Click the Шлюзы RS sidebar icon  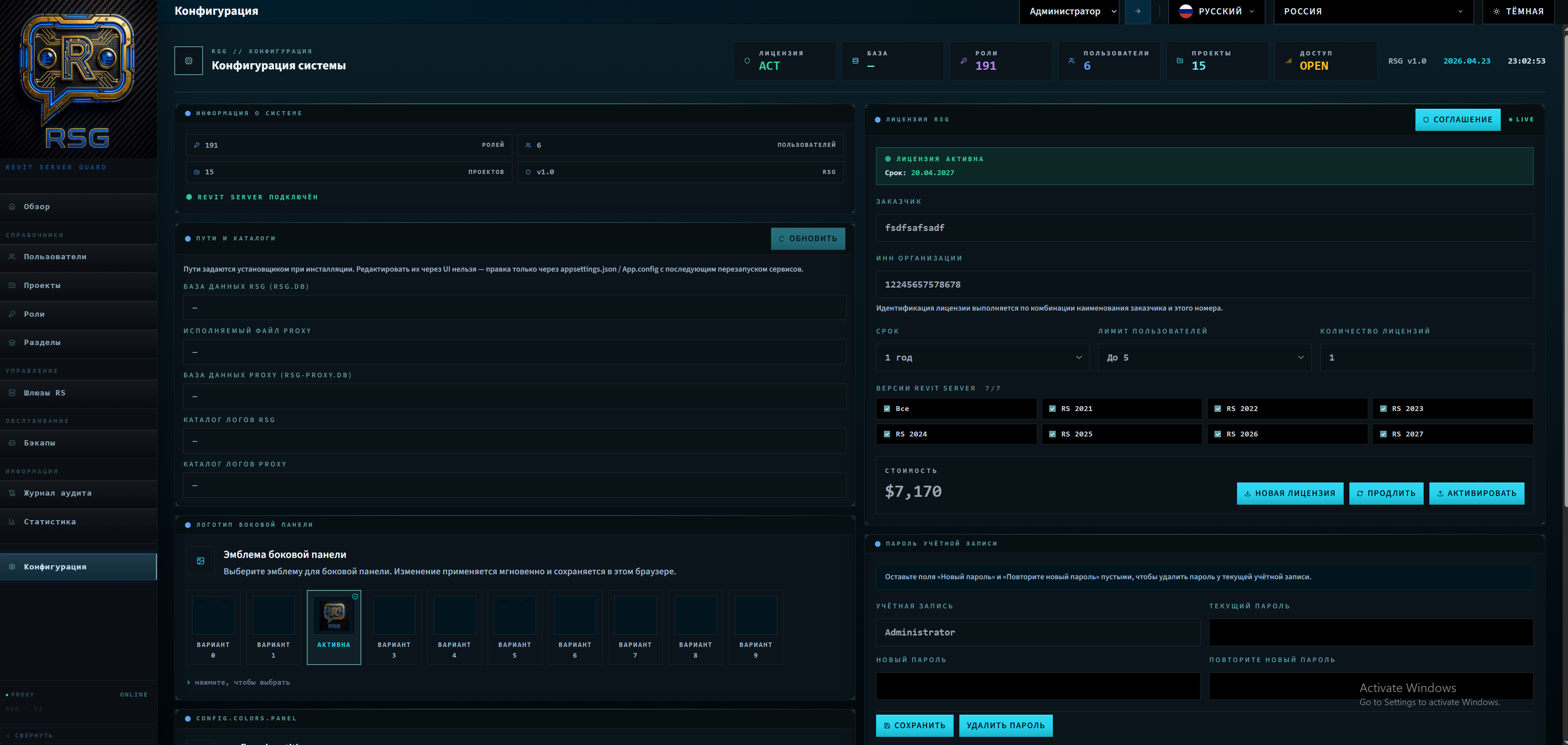click(12, 393)
